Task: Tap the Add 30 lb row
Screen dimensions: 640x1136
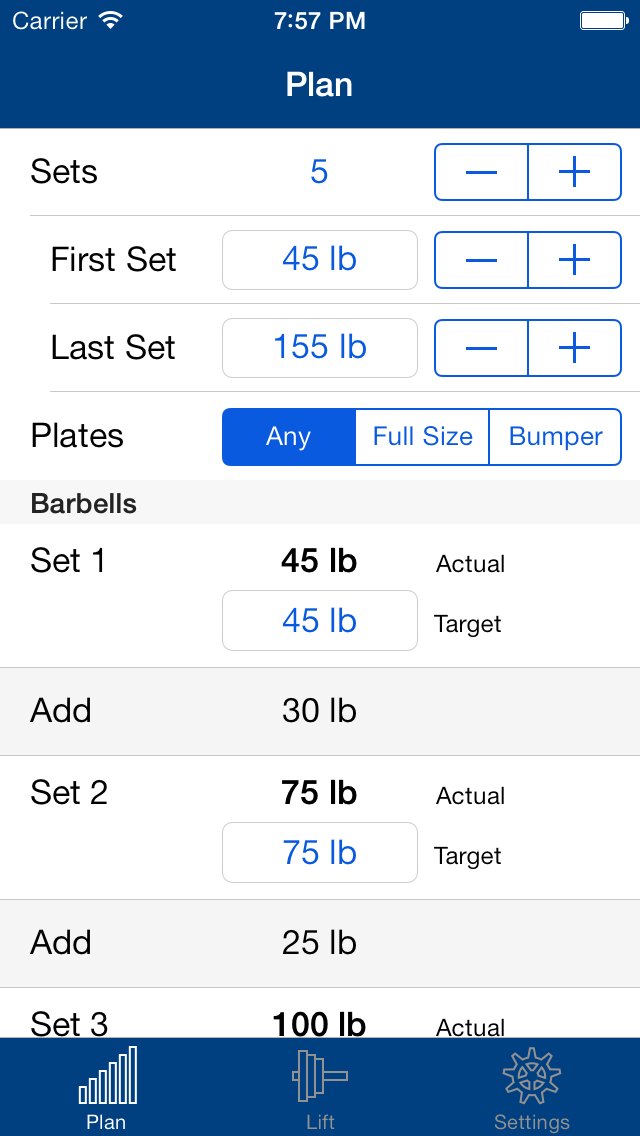Action: (320, 711)
